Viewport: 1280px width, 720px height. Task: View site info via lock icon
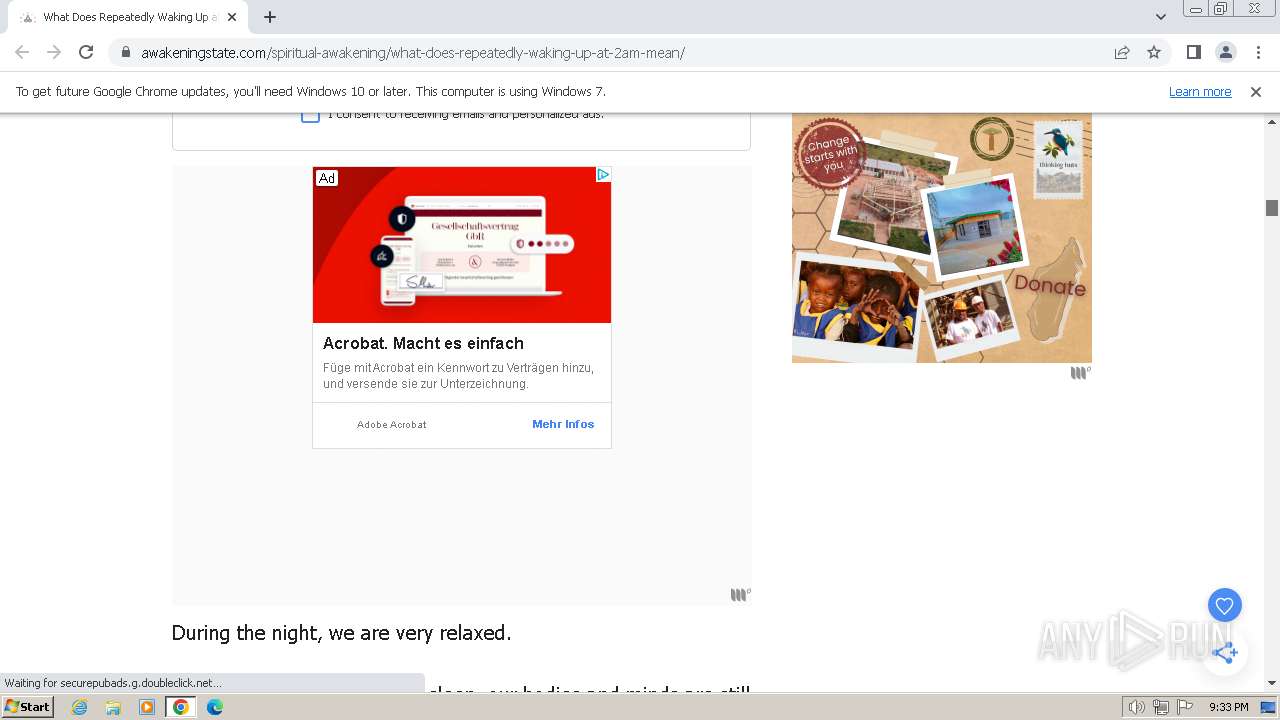tap(126, 52)
